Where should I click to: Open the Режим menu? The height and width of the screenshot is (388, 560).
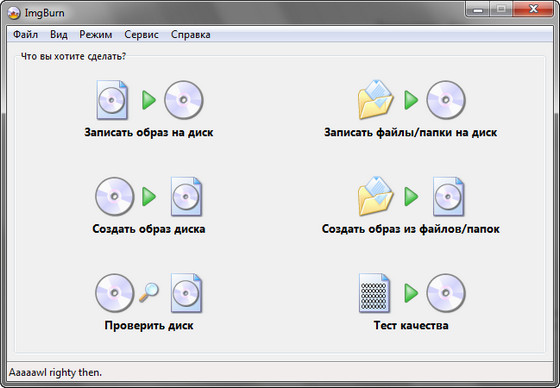coord(96,35)
